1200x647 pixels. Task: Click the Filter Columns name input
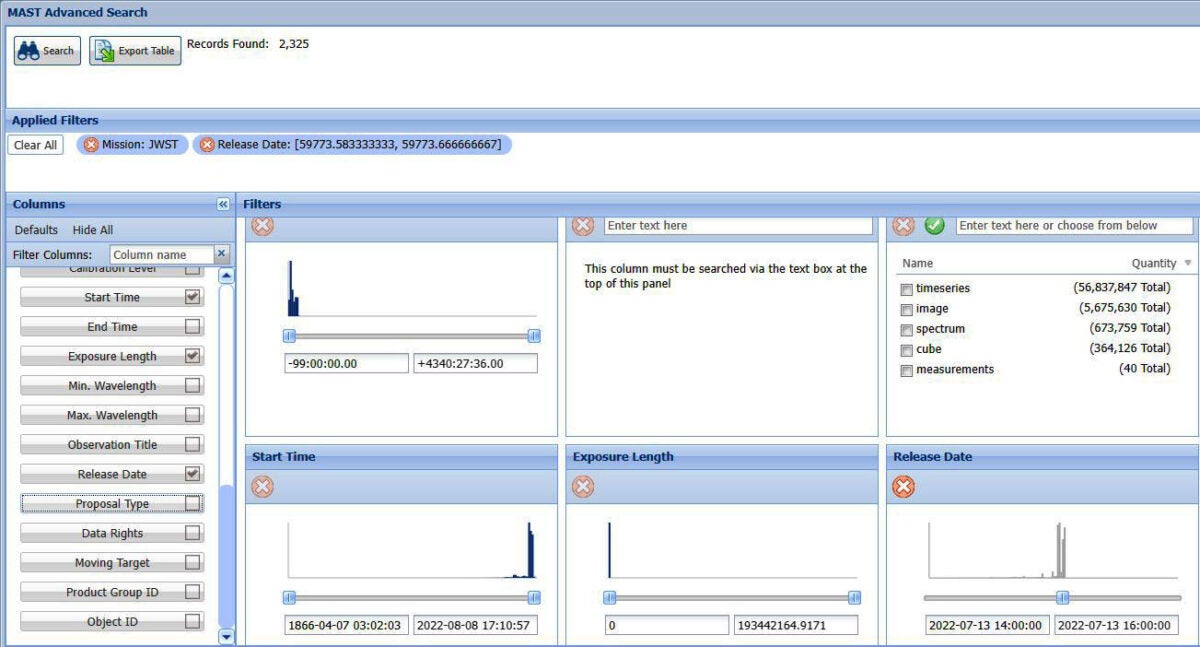point(162,255)
